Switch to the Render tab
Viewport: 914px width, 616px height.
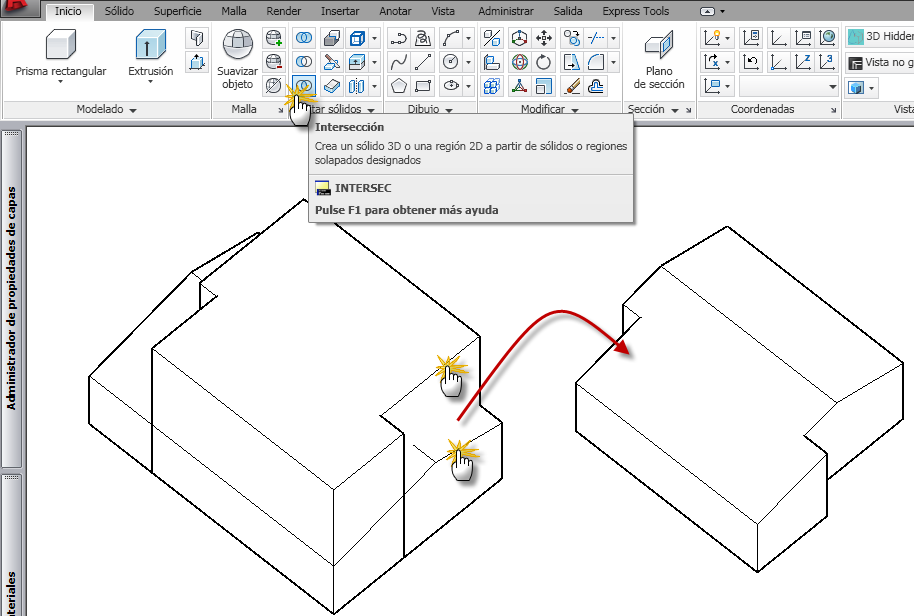coord(283,11)
